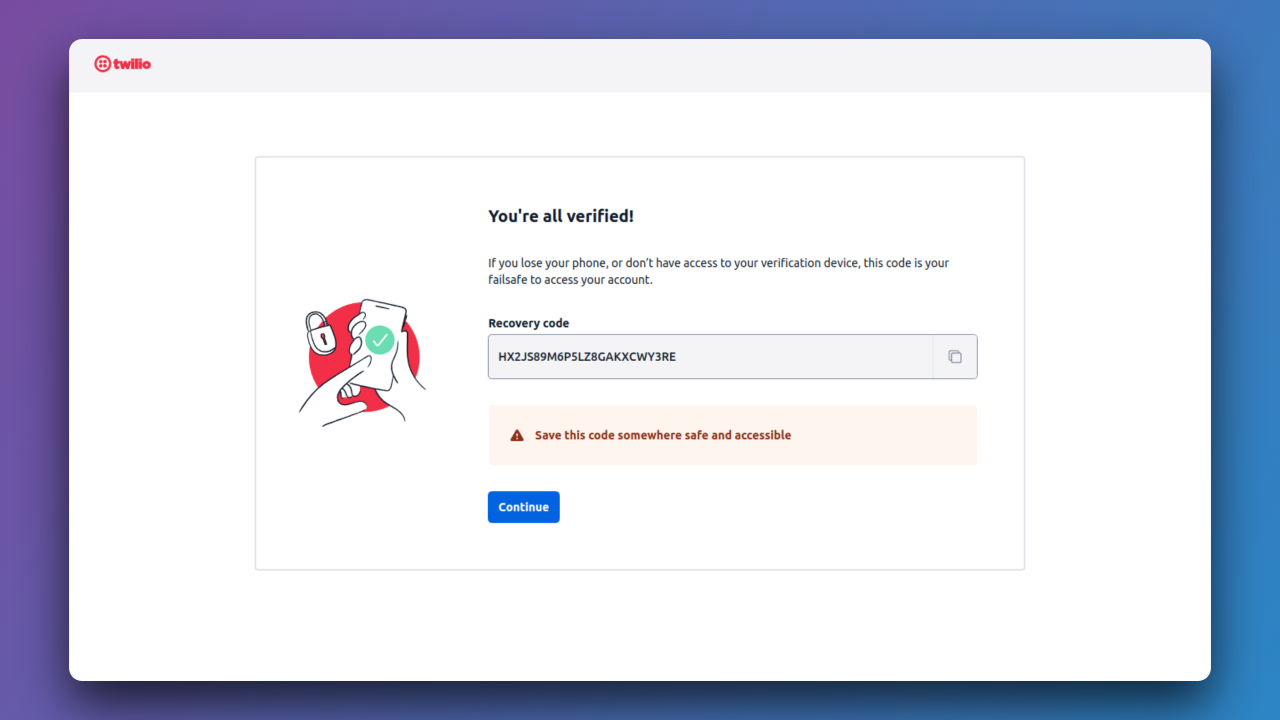
Task: Click the "You're all verified!" heading
Action: [561, 216]
